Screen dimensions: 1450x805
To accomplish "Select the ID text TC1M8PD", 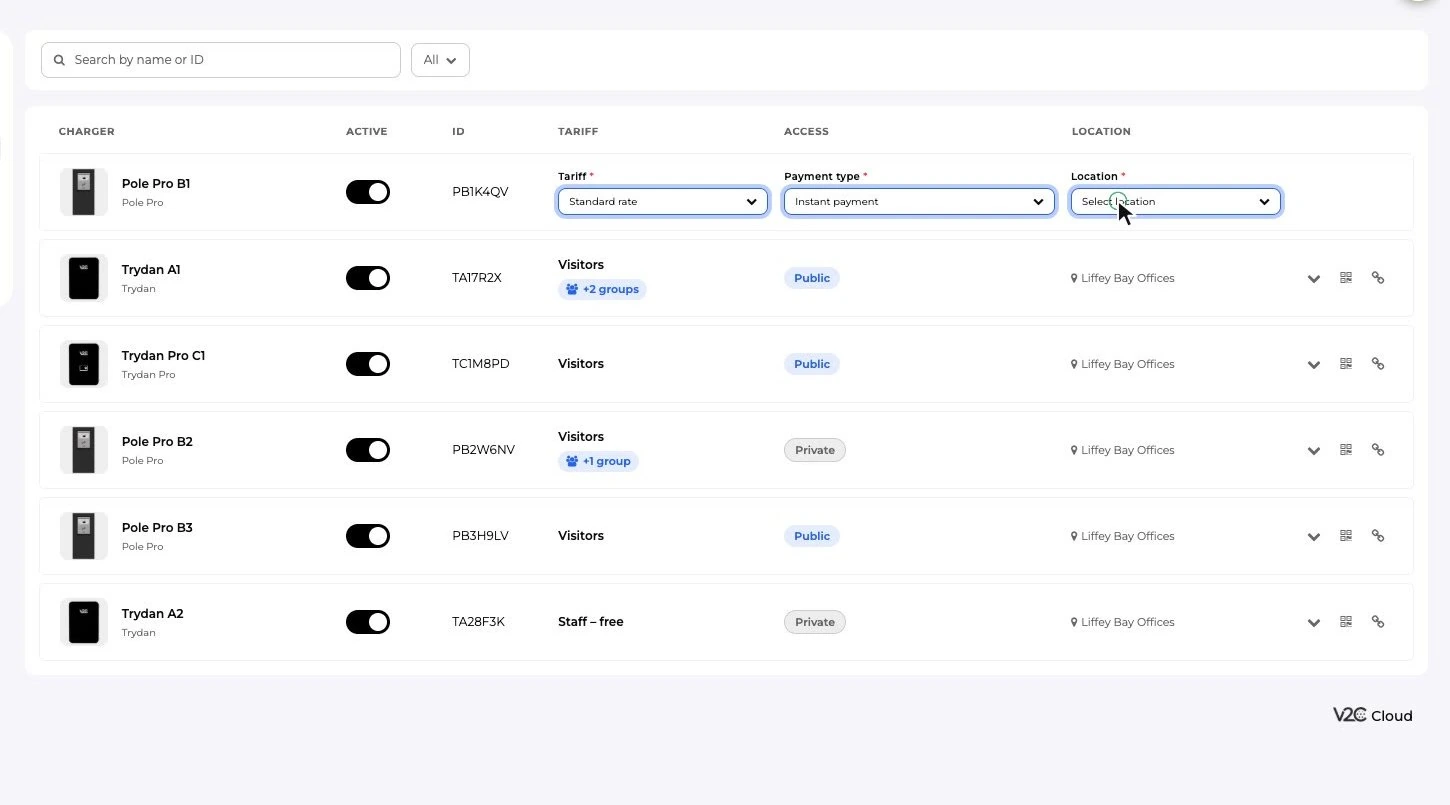I will (x=481, y=364).
